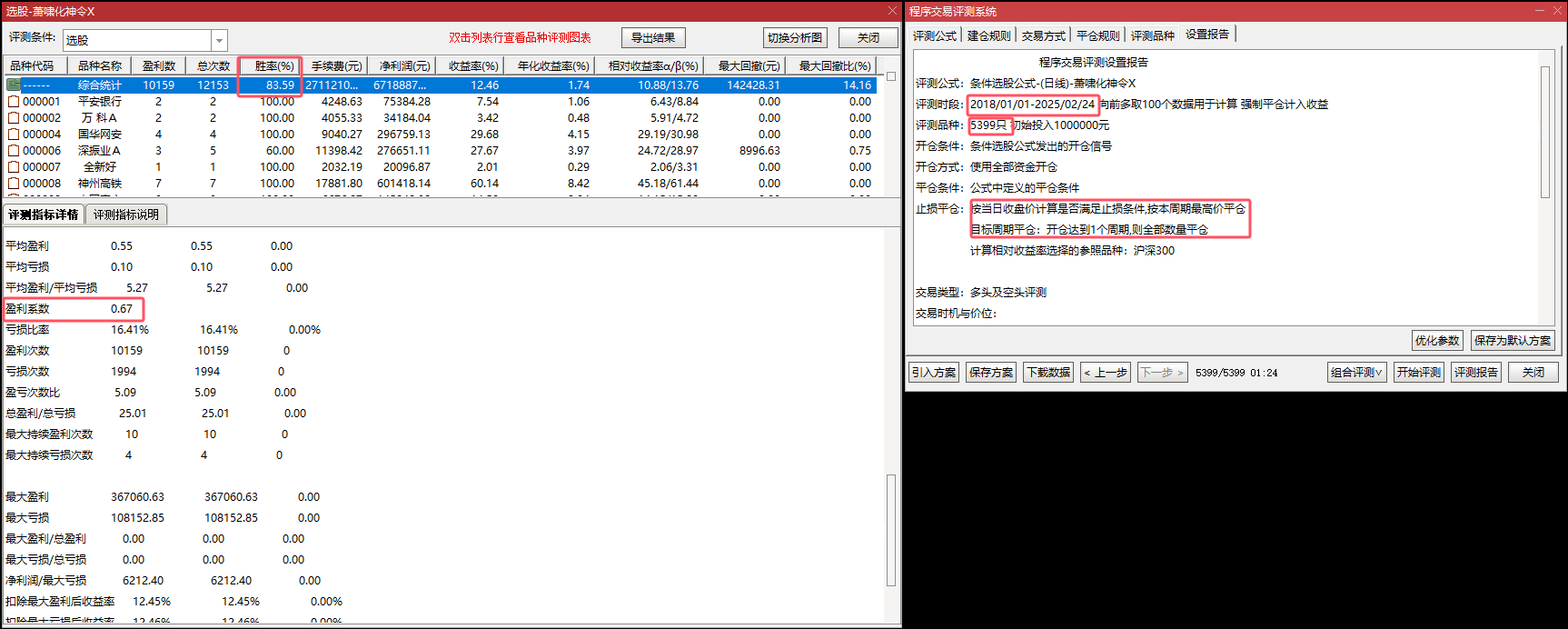The image size is (1568, 629).
Task: Switch to the 评测公式 tab
Action: pyautogui.click(x=934, y=35)
